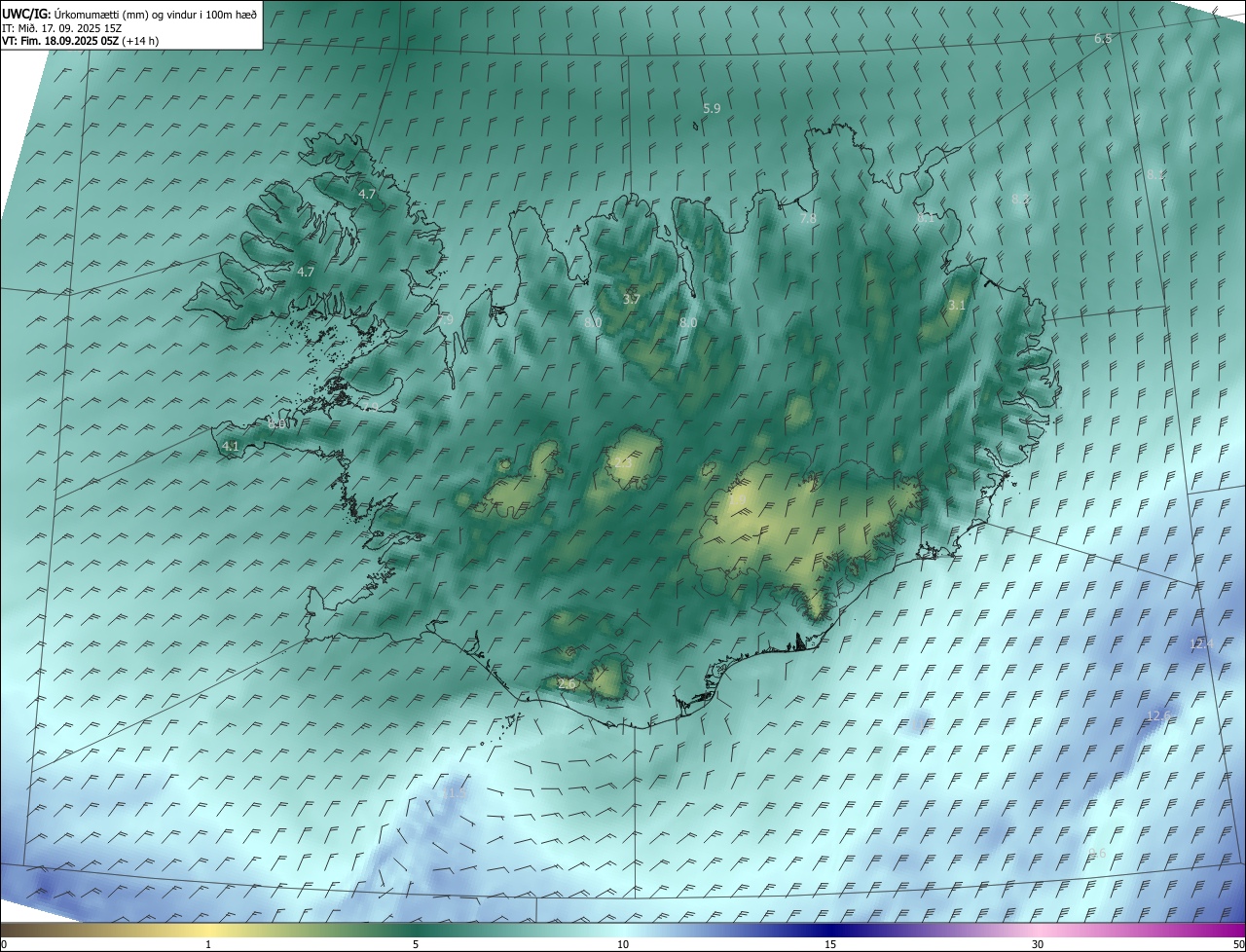The width and height of the screenshot is (1246, 952).
Task: Click the 0 tick label on the color scale
Action: (4, 944)
